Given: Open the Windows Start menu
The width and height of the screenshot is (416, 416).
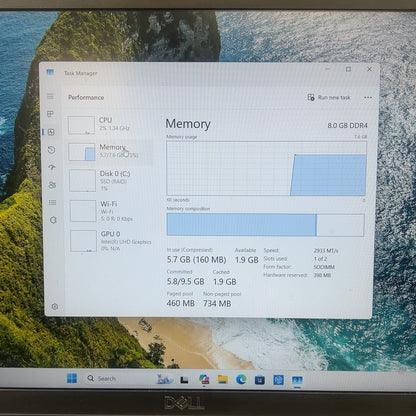Looking at the screenshot, I should click(x=72, y=378).
